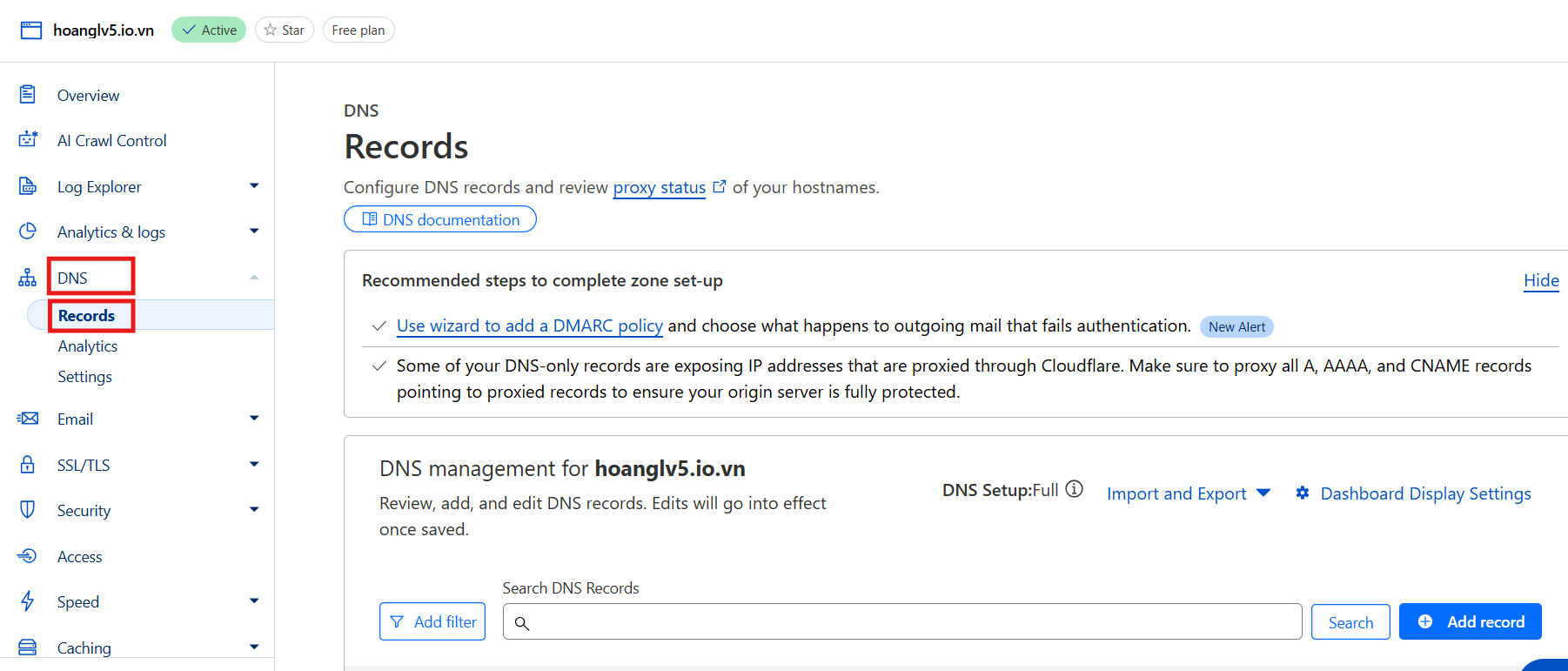Open the DNS Settings submenu item
Screen dimensions: 1568x671
click(85, 377)
